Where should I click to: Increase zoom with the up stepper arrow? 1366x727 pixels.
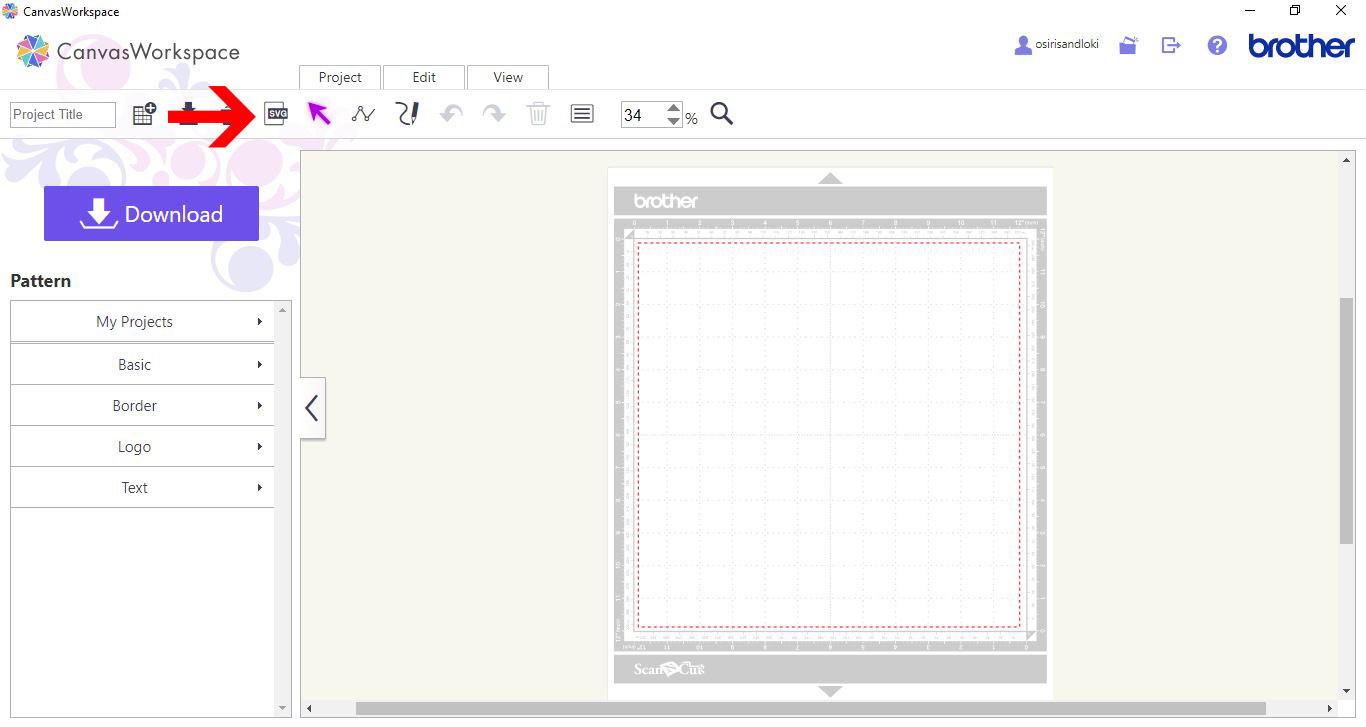pyautogui.click(x=674, y=108)
